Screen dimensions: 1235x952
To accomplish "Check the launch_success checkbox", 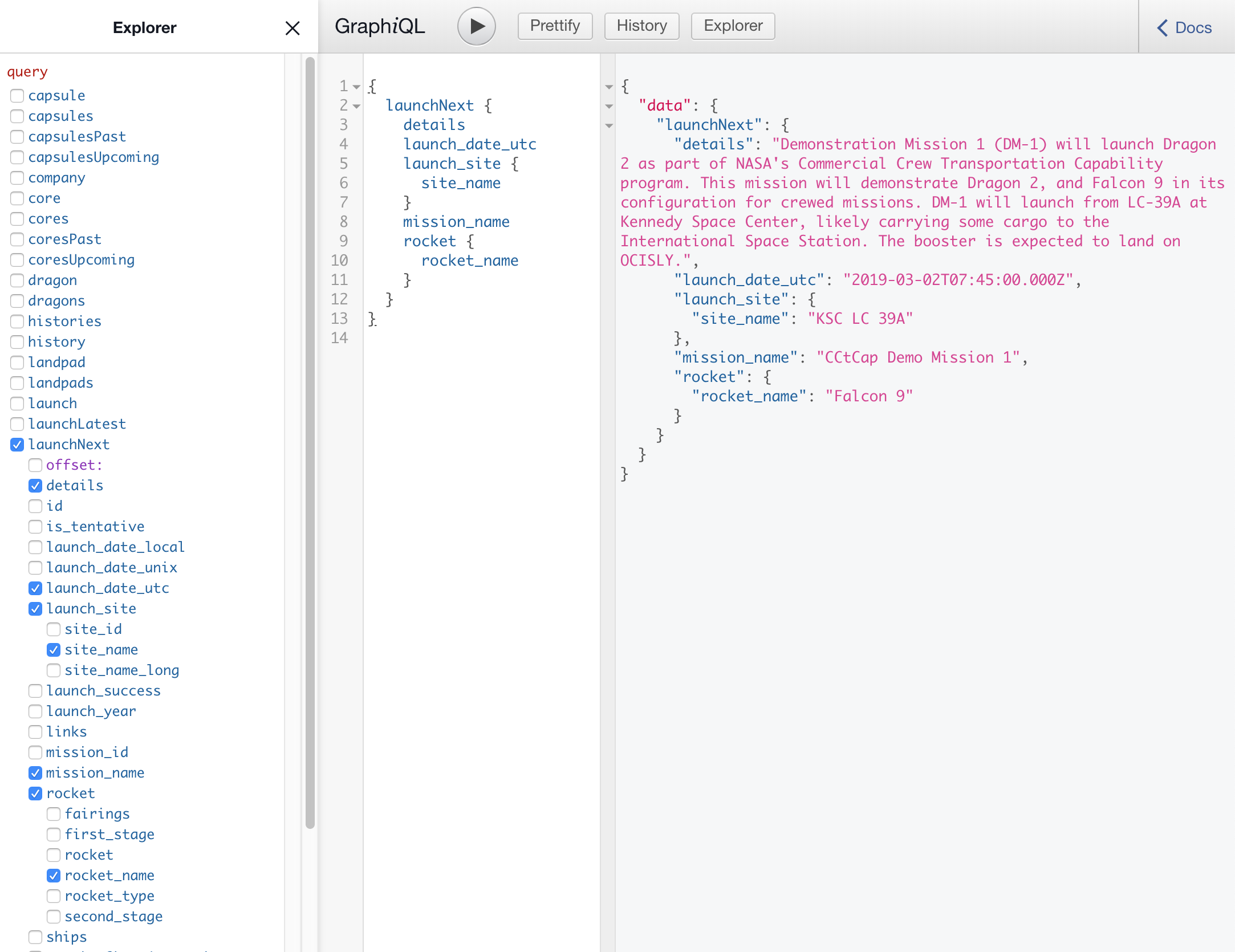I will pos(35,691).
